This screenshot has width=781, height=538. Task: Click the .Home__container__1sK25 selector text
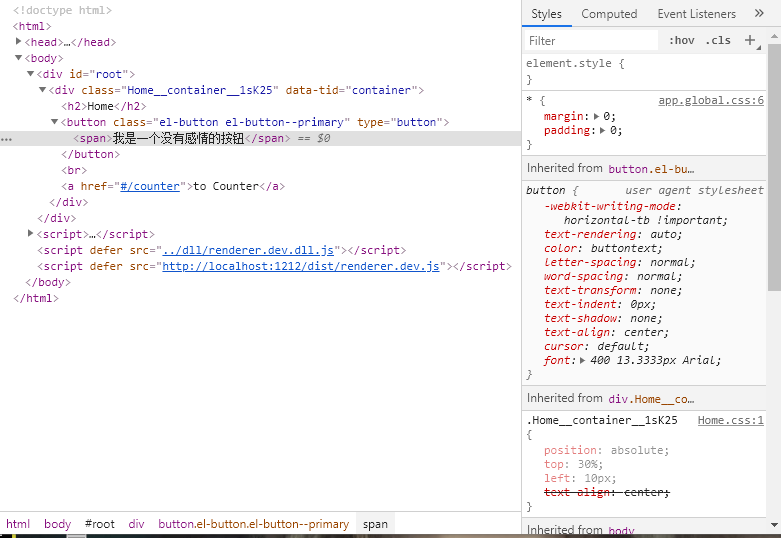602,420
